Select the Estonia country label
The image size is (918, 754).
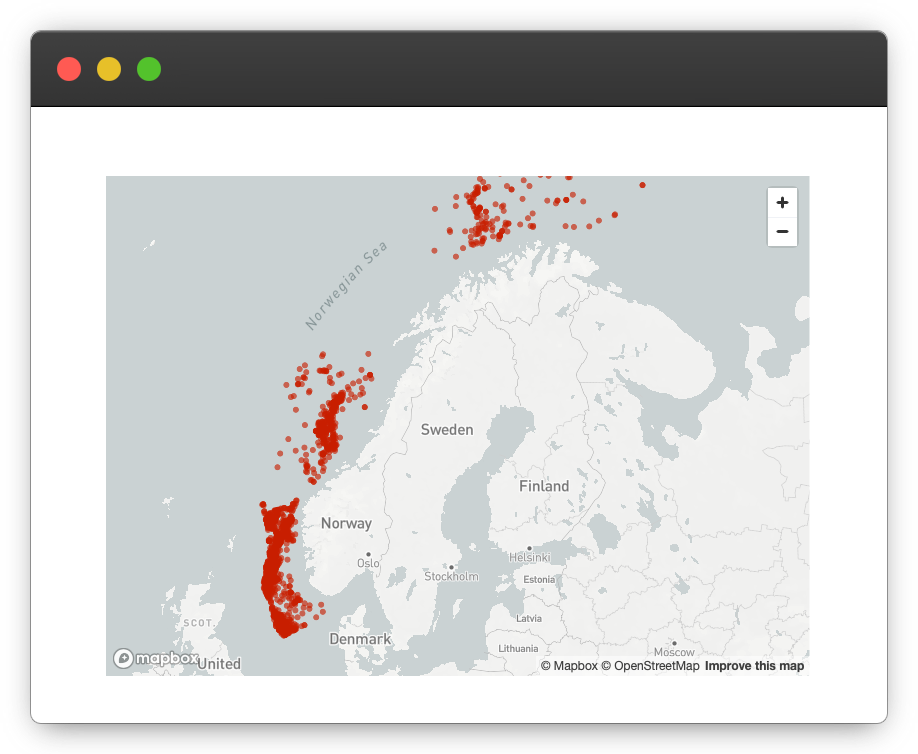point(539,579)
